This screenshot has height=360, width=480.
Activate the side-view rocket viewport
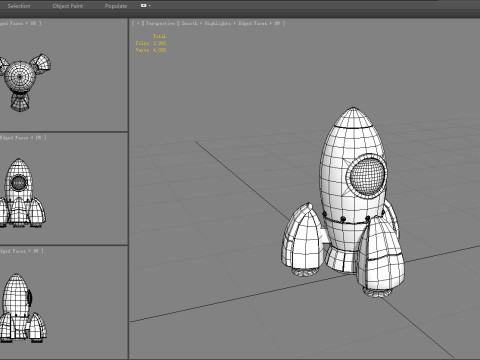[63, 303]
